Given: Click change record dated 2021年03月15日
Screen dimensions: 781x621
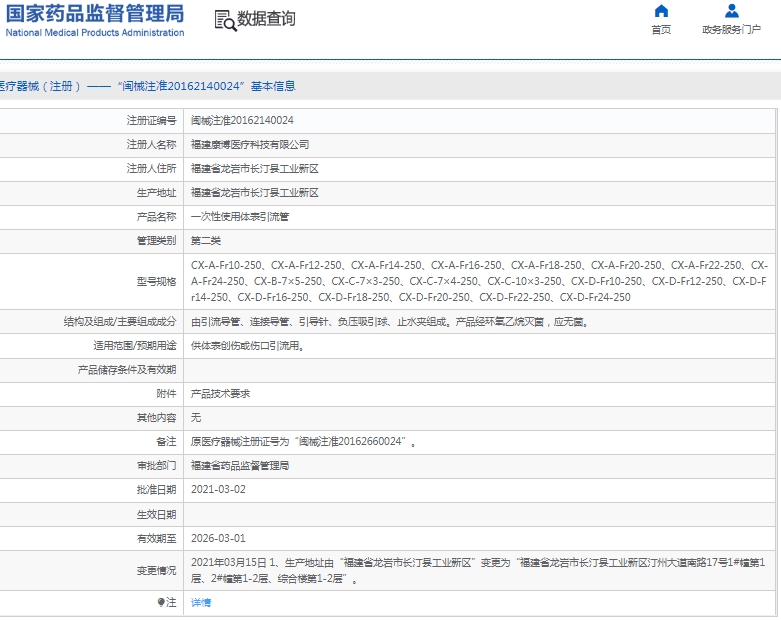Looking at the screenshot, I should click(x=478, y=571).
